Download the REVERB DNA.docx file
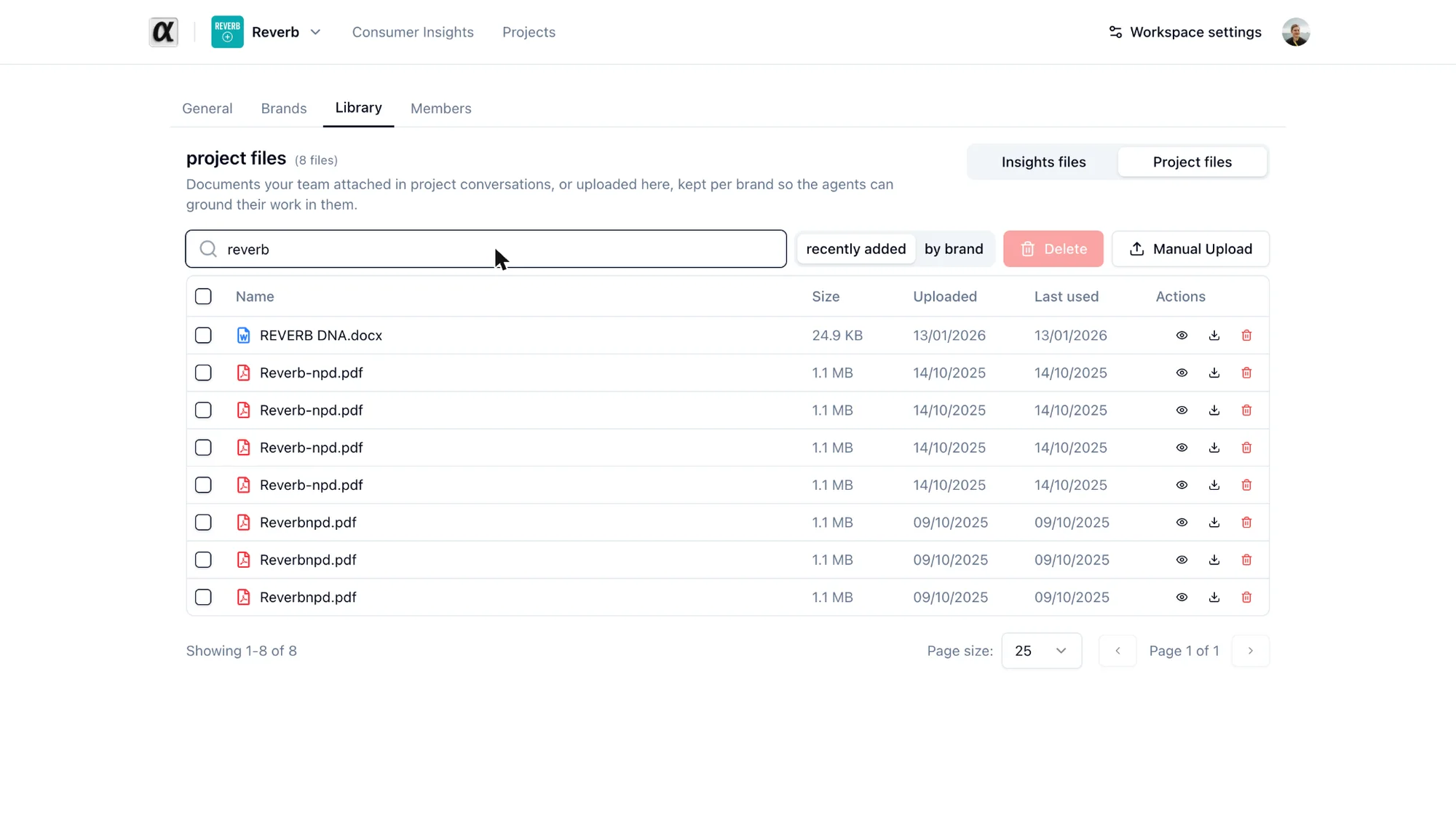This screenshot has height=813, width=1456. pos(1214,336)
